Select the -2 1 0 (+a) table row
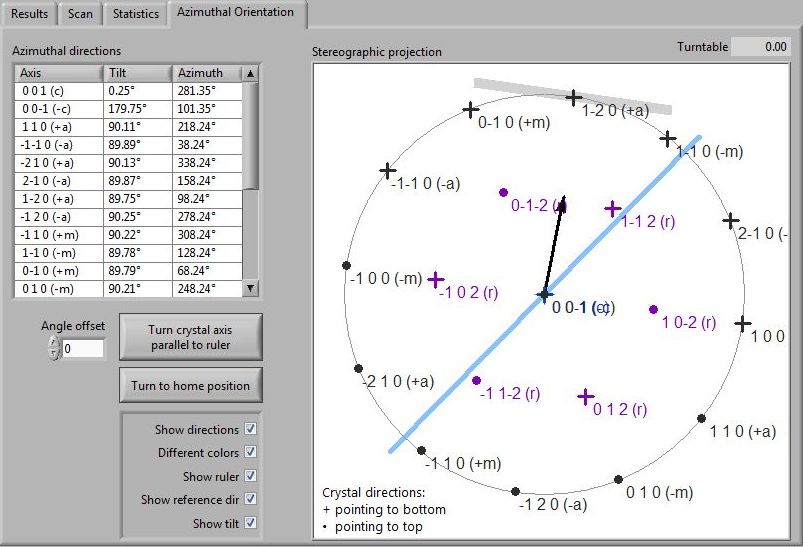The height and width of the screenshot is (547, 803). (x=129, y=163)
